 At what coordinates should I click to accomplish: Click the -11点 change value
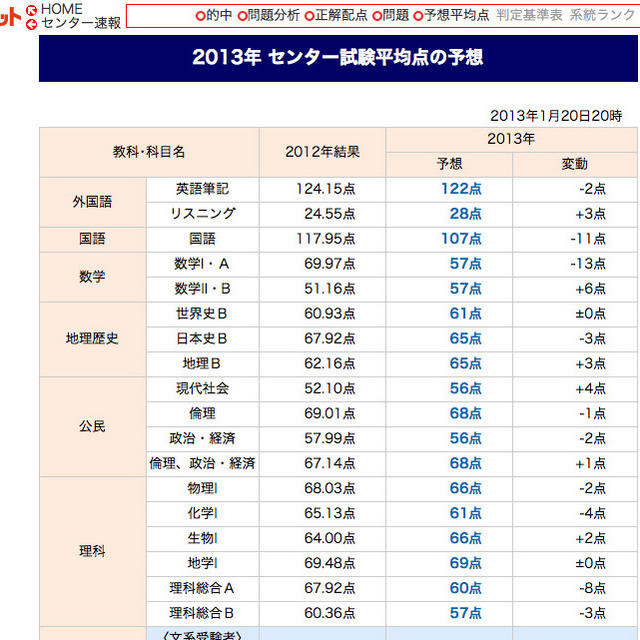point(588,239)
